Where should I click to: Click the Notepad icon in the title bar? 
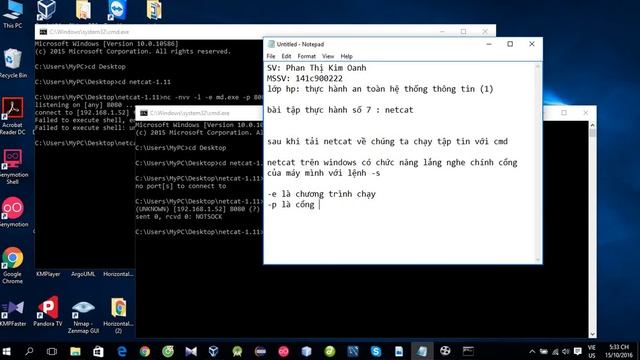[271, 44]
